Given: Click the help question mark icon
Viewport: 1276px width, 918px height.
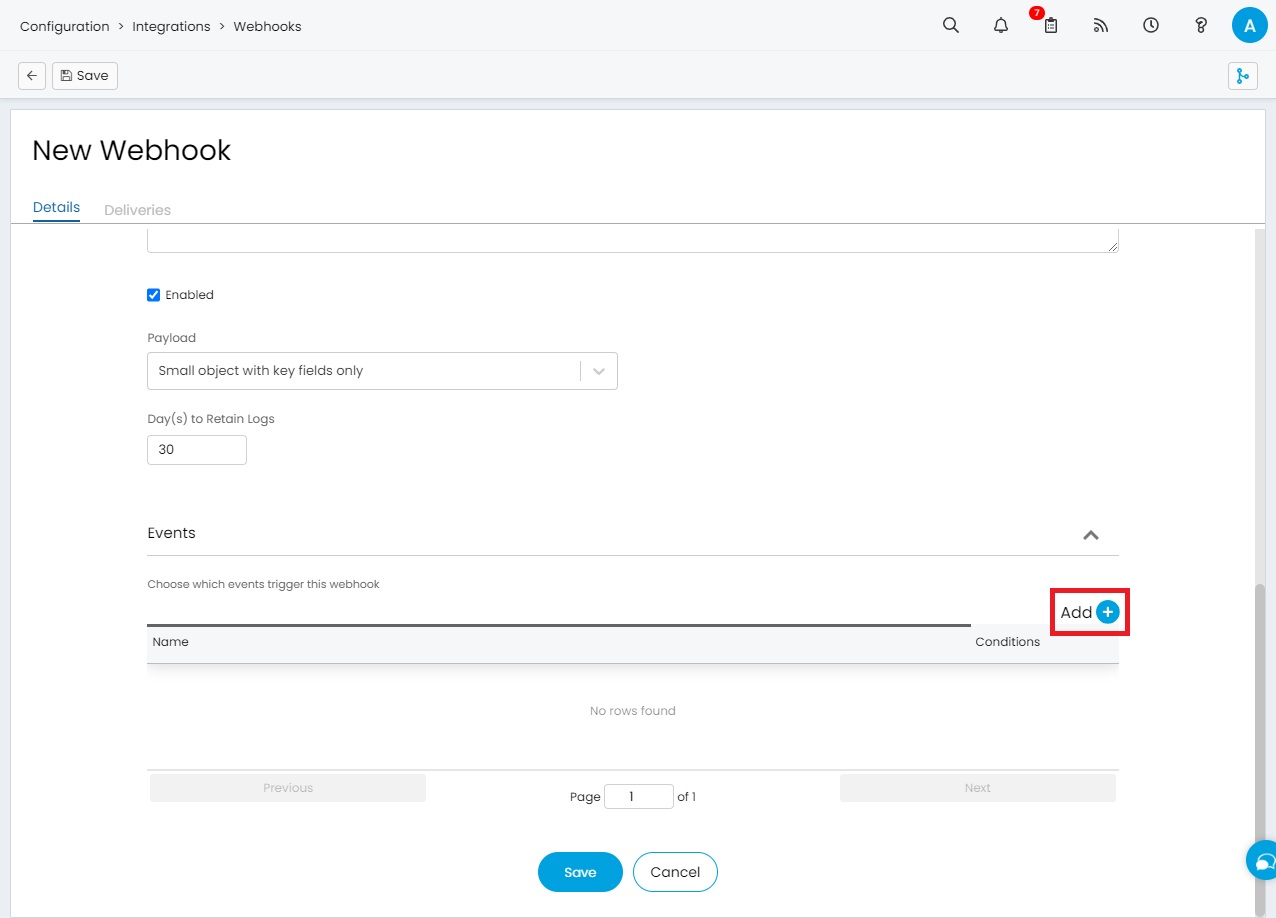Looking at the screenshot, I should pos(1201,26).
